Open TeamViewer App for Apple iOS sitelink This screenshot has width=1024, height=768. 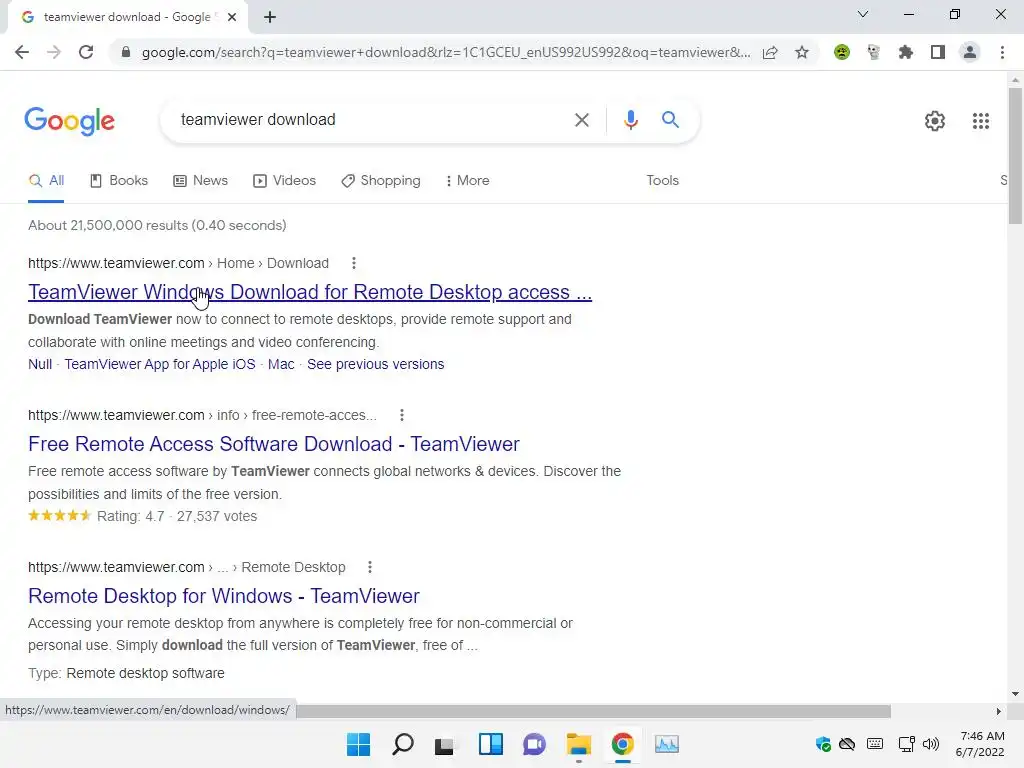(160, 364)
